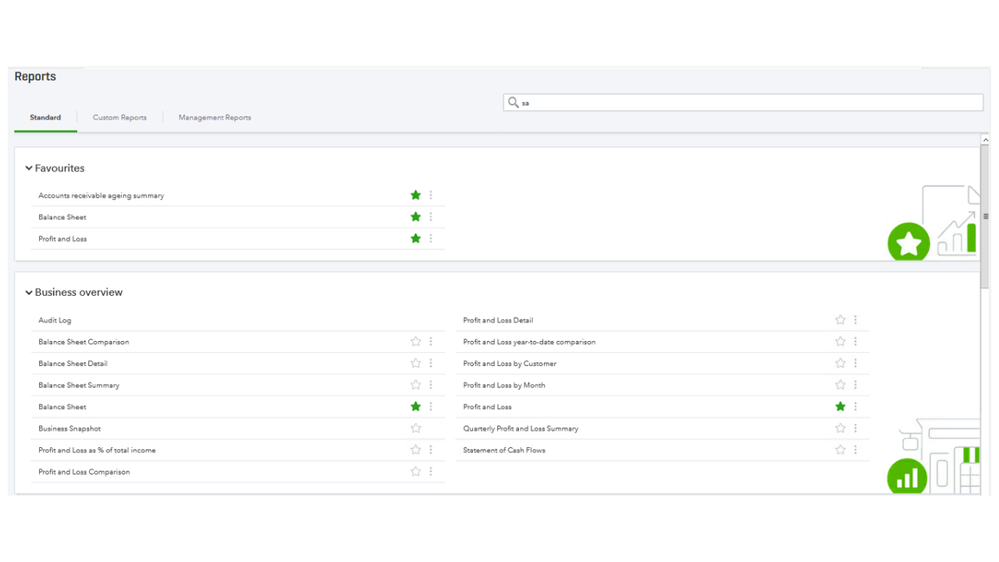The height and width of the screenshot is (562, 999).
Task: Collapse the Favourites section
Action: [x=29, y=168]
